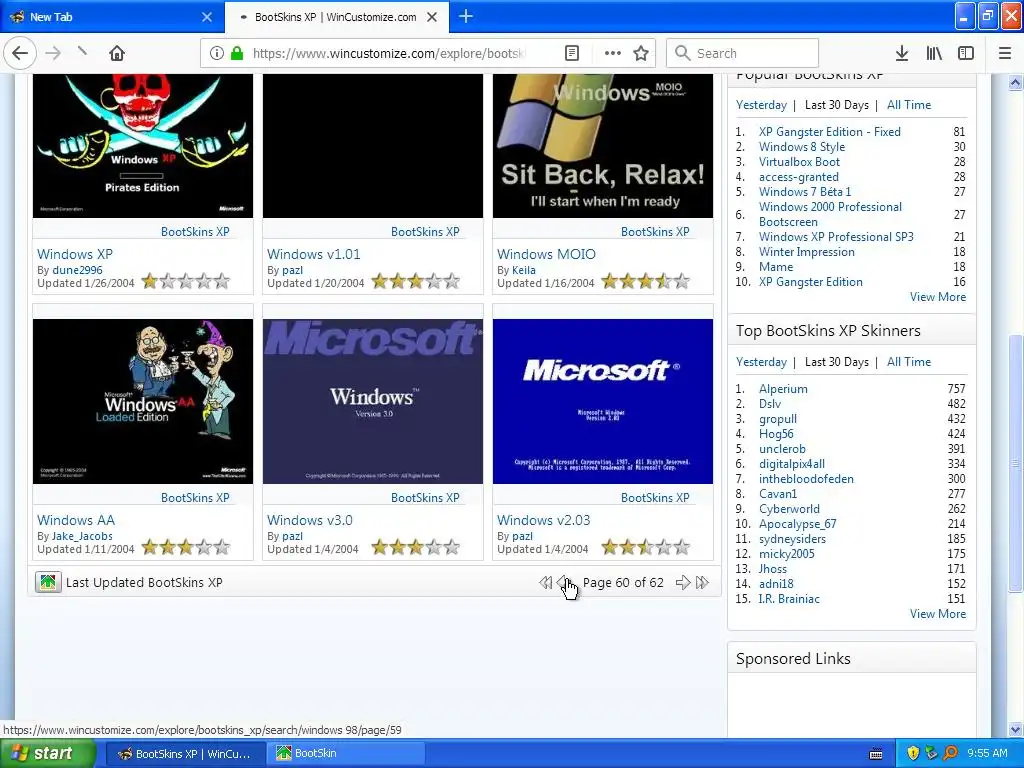Viewport: 1024px width, 768px height.
Task: Select Yesterday tab in Top Skinners
Action: tap(761, 361)
